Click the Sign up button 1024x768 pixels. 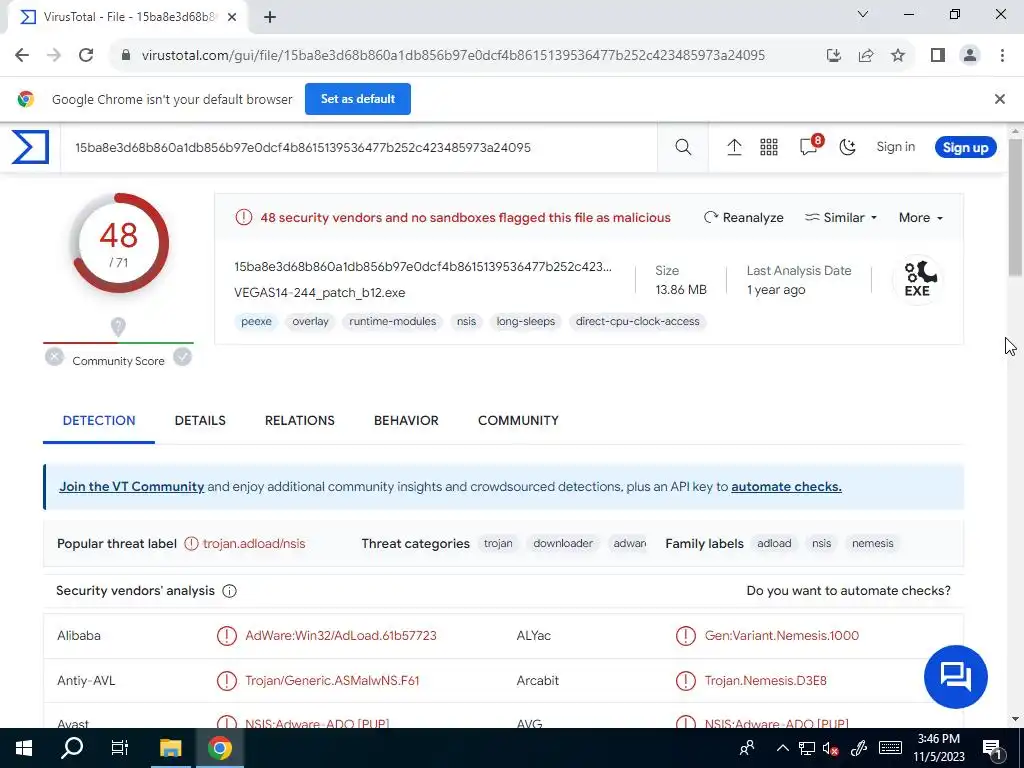coord(965,147)
